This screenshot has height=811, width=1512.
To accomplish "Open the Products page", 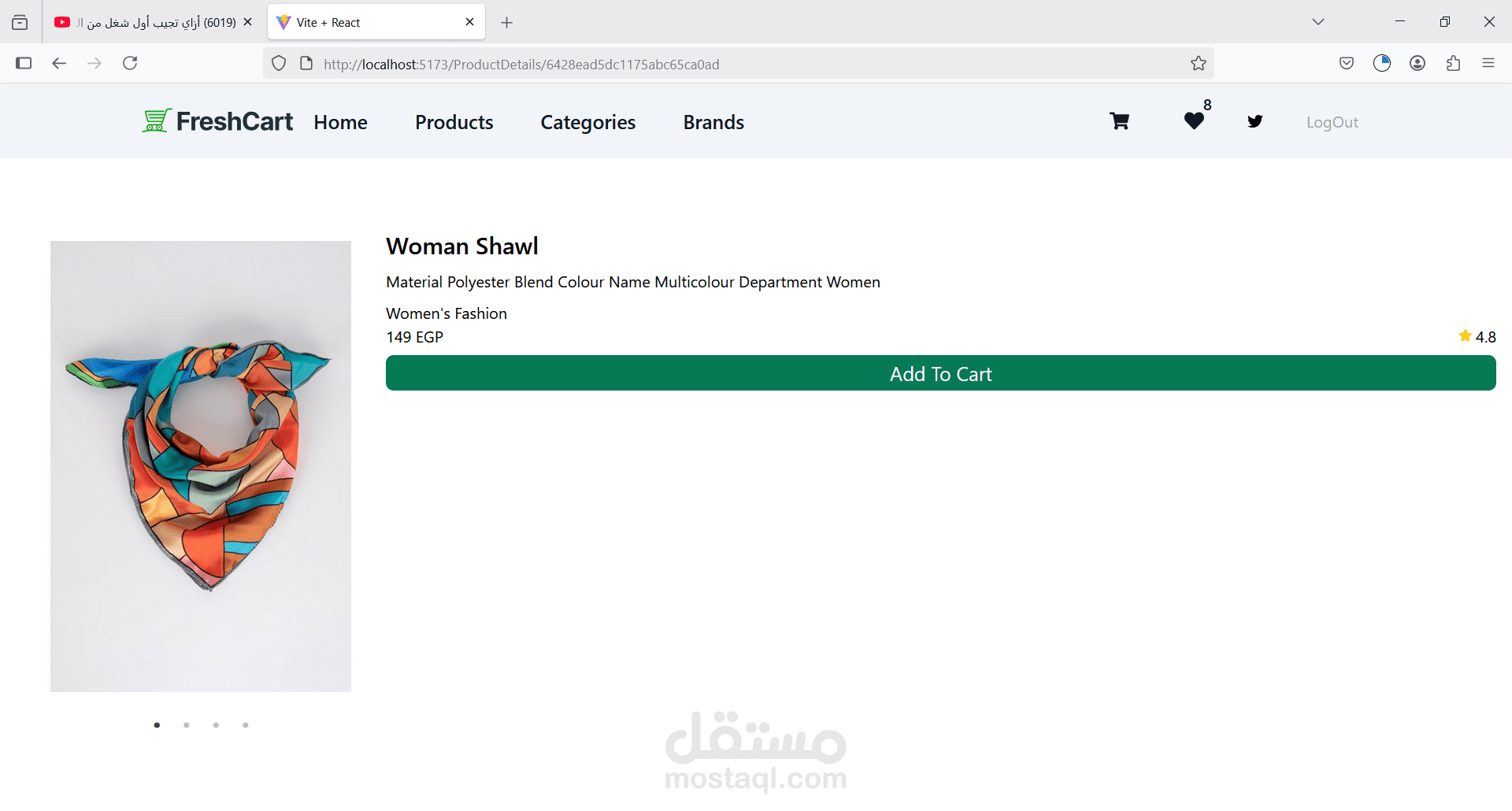I will click(454, 122).
